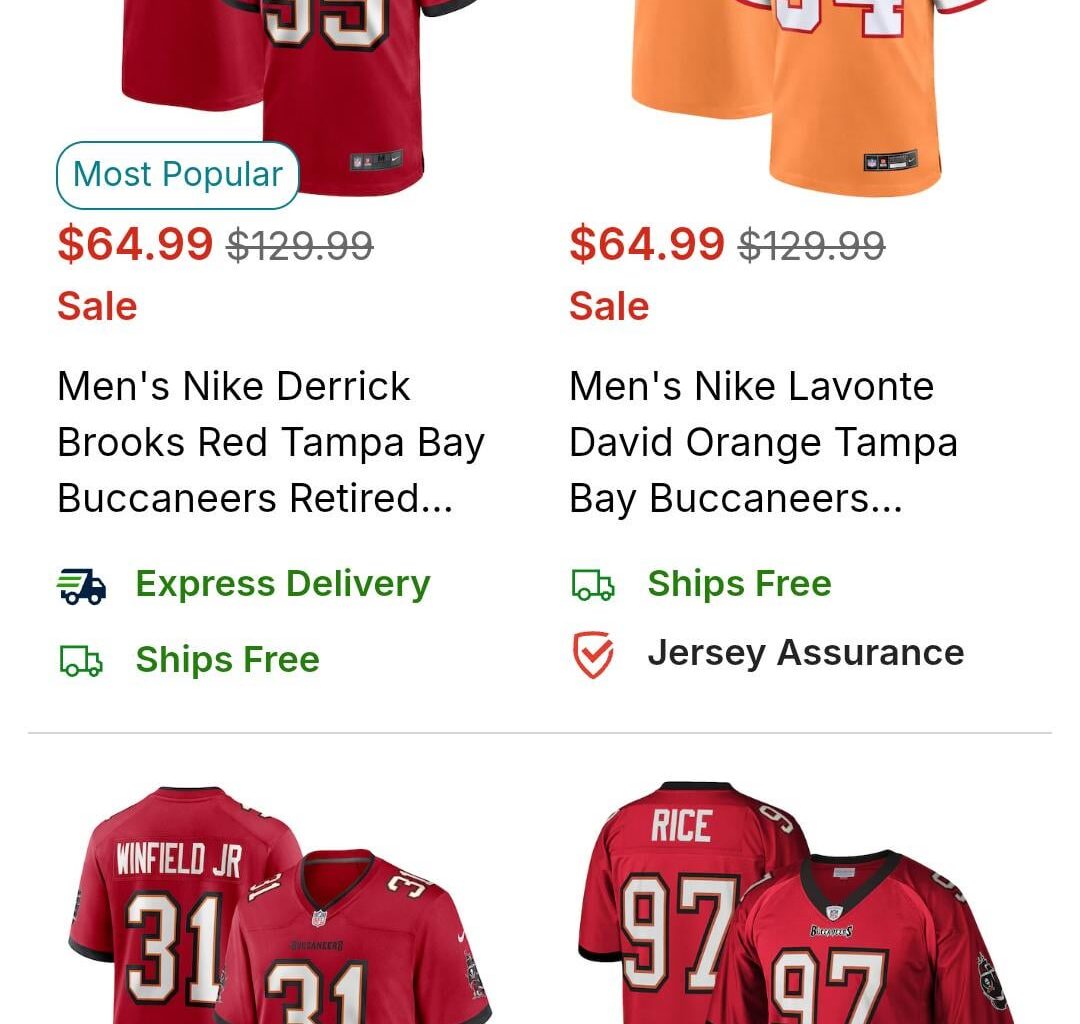Click the Ships Free truck icon under Lavonte David jersey

pyautogui.click(x=593, y=585)
